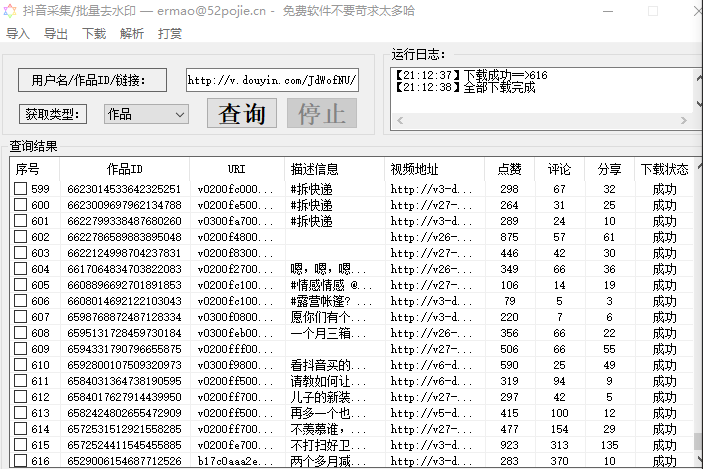
Task: Click URI b17c0aaa2e... in row 616
Action: coord(235,461)
